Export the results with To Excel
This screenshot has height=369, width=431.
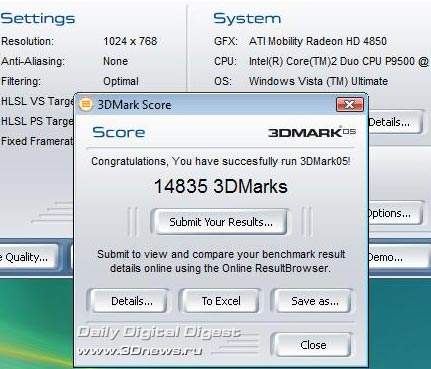[221, 301]
